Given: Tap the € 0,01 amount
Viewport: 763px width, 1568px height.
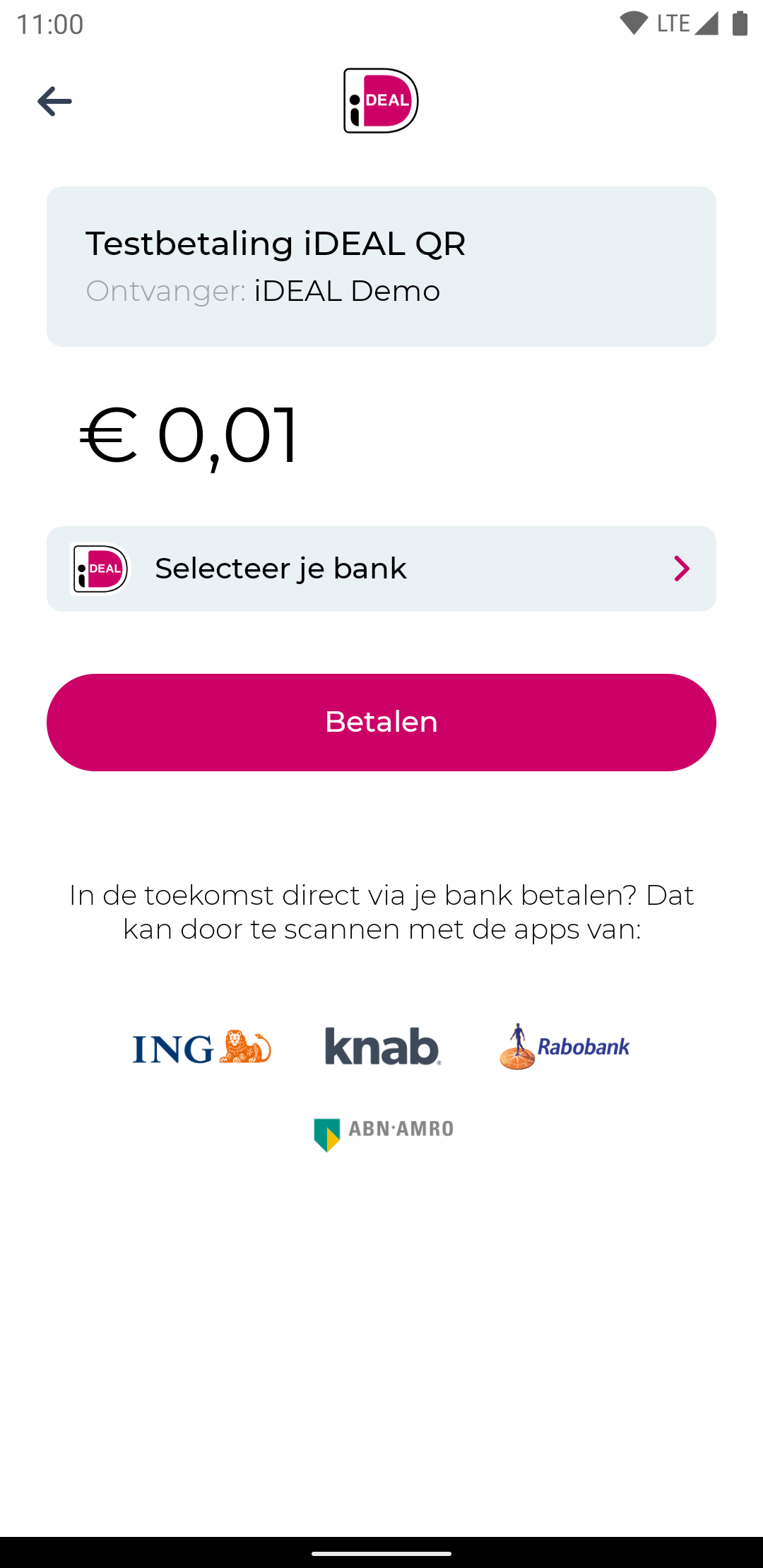Looking at the screenshot, I should click(189, 434).
